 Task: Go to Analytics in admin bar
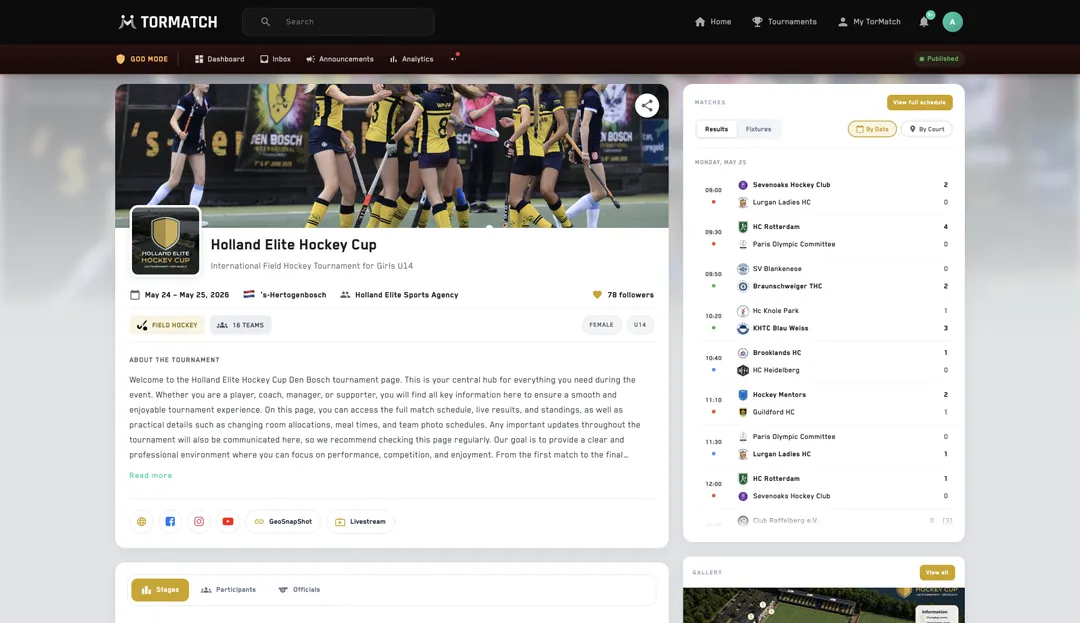point(411,59)
